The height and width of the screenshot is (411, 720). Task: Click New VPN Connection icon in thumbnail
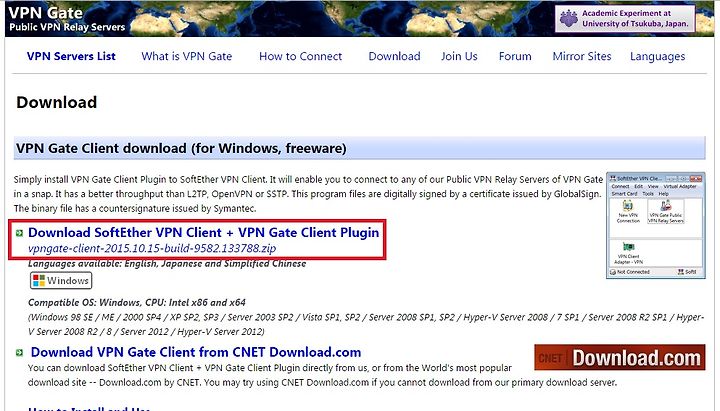point(628,212)
